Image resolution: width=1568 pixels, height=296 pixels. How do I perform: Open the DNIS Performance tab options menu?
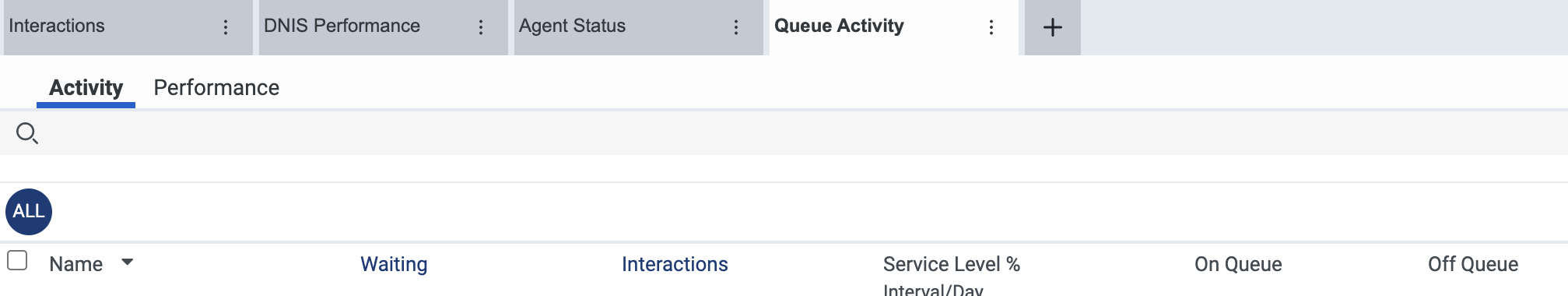[x=481, y=27]
